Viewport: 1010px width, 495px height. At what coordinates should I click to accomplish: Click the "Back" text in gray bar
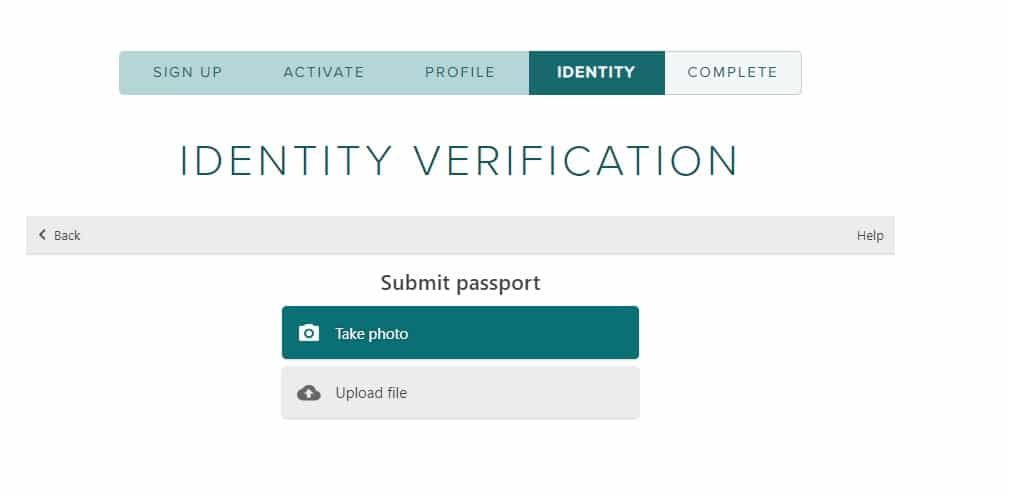(67, 235)
